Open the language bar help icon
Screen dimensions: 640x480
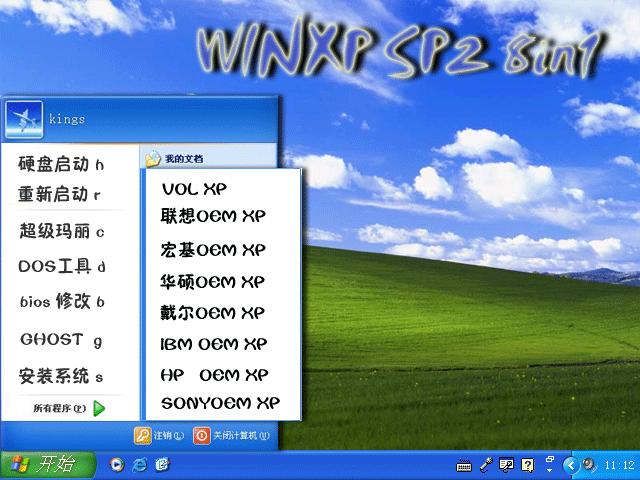tap(528, 465)
